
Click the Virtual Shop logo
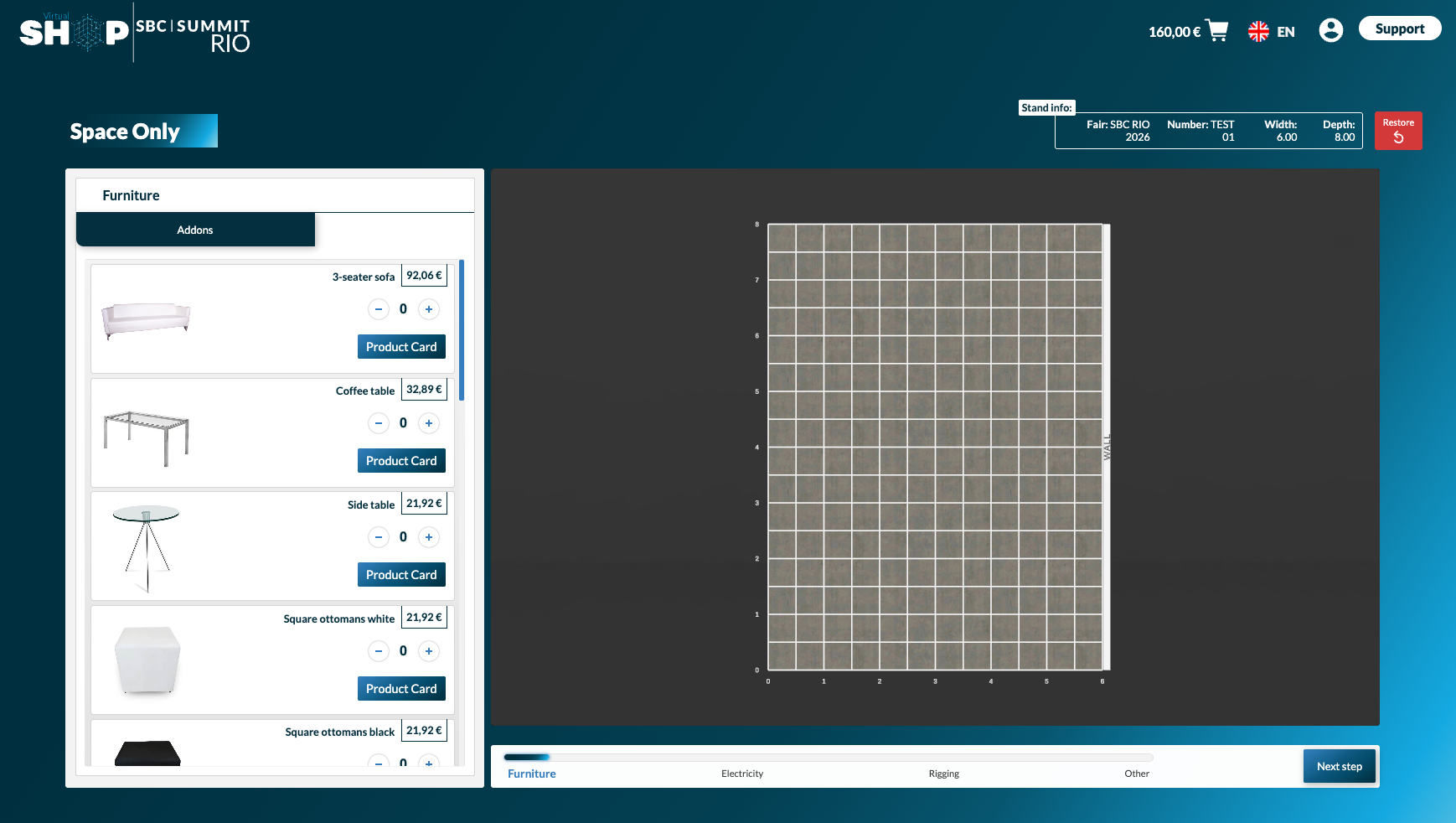[75, 33]
